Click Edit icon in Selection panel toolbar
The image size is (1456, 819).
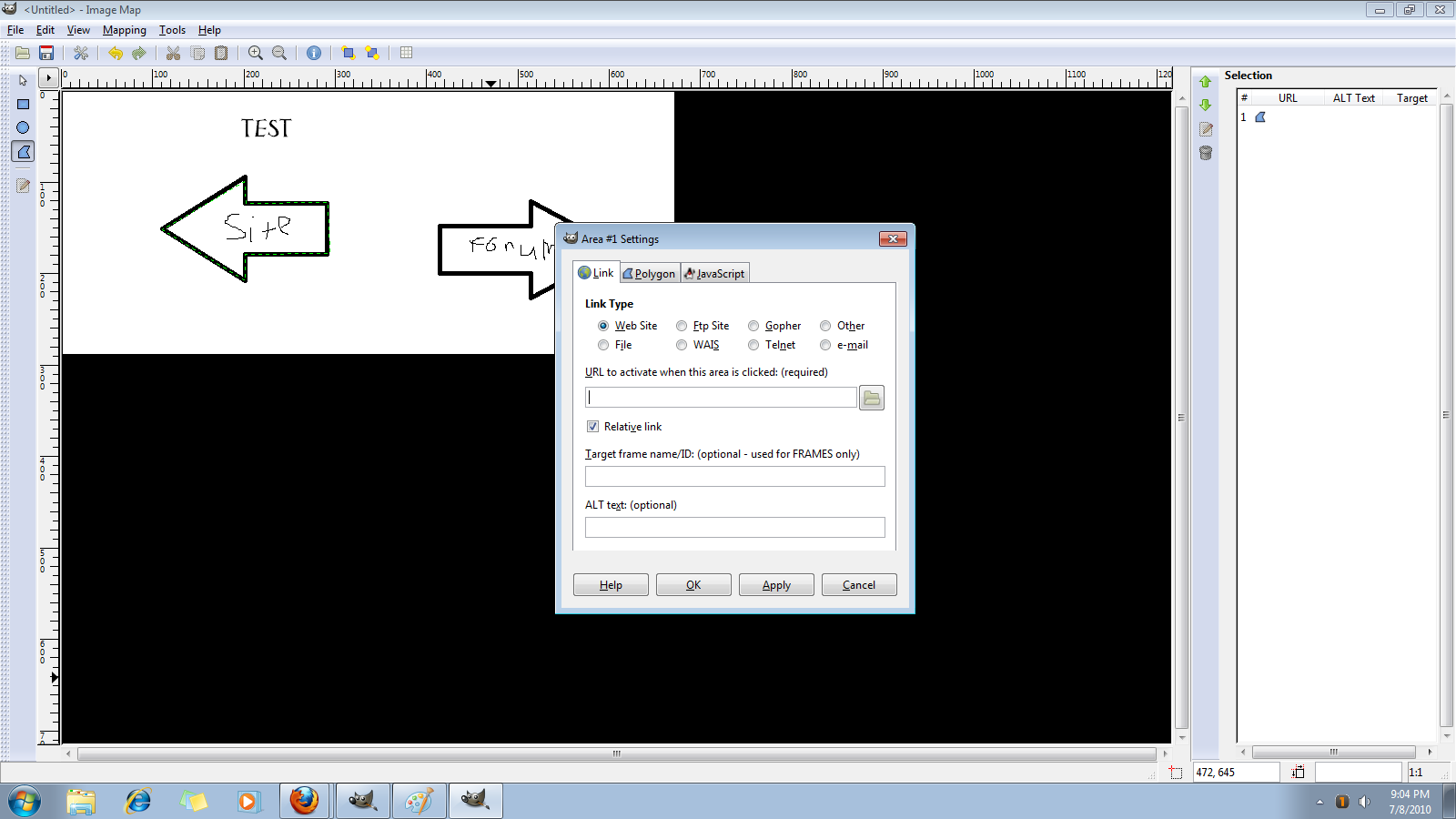[1206, 129]
